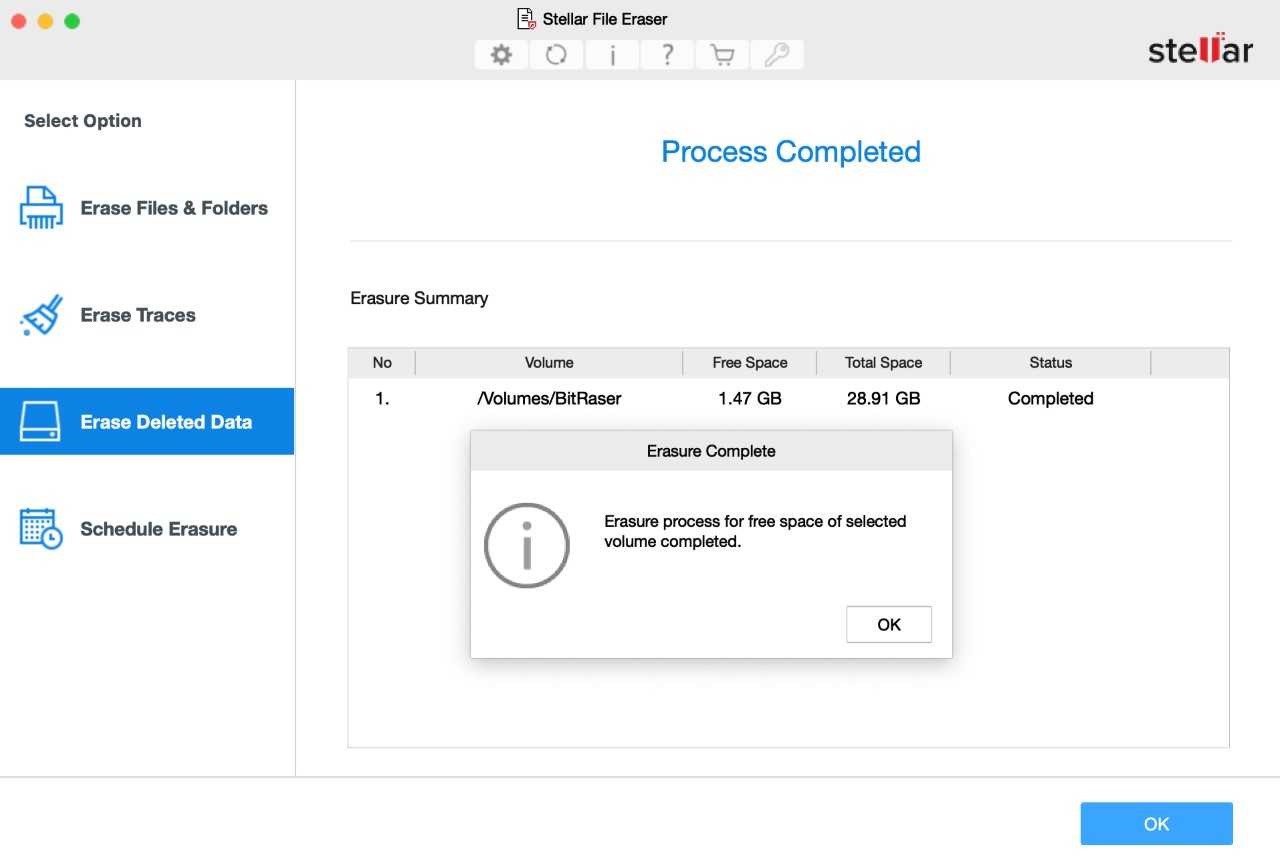
Task: Click the drive icon for Erase Deleted Data
Action: click(41, 422)
